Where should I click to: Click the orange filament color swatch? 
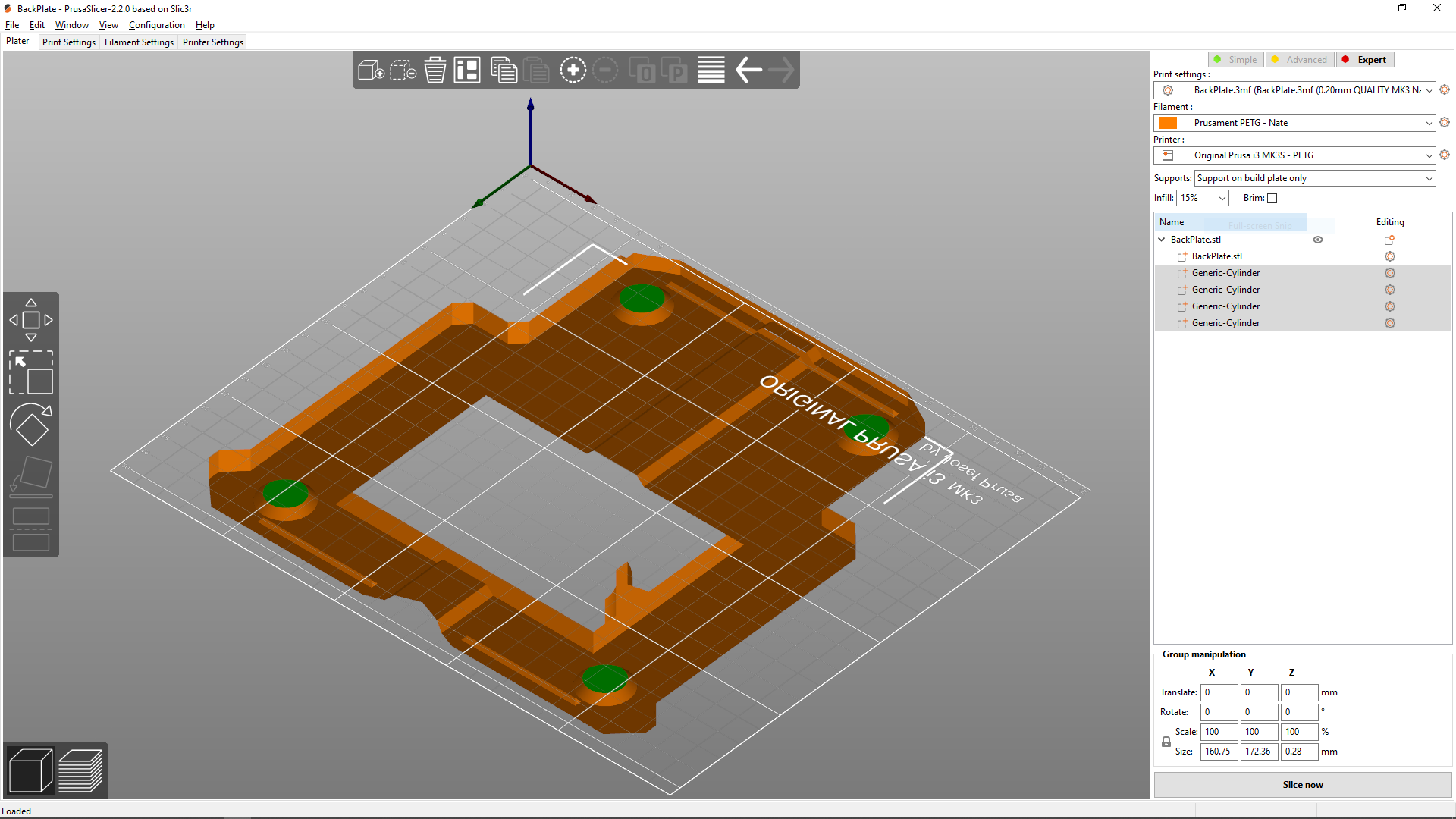click(x=1168, y=123)
